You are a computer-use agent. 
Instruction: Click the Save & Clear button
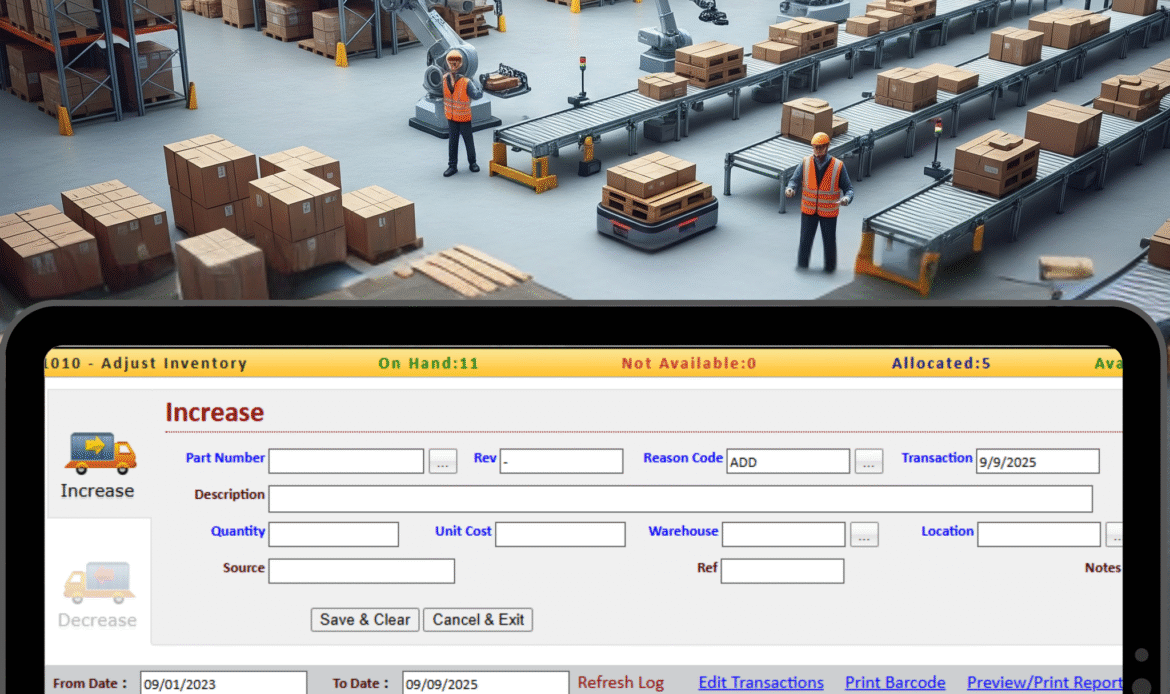(x=364, y=619)
